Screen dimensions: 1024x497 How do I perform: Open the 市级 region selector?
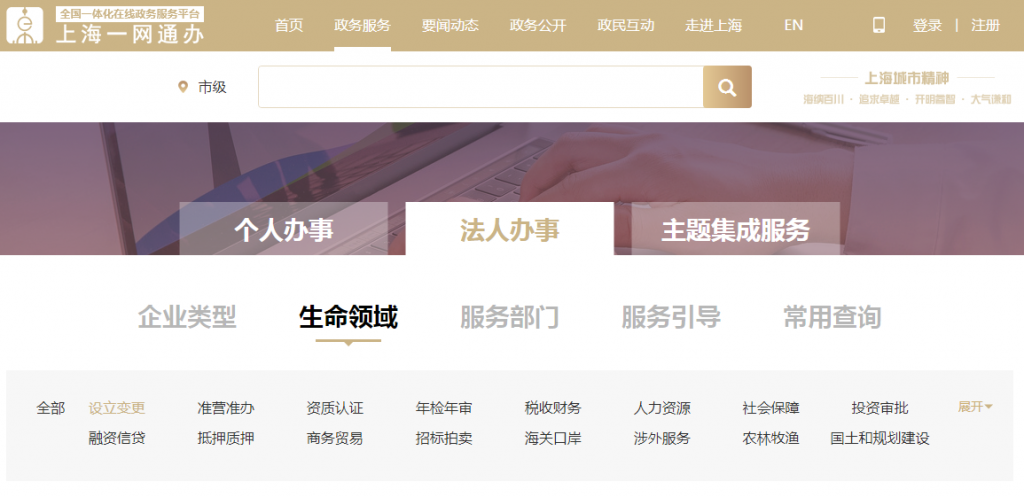(x=212, y=87)
